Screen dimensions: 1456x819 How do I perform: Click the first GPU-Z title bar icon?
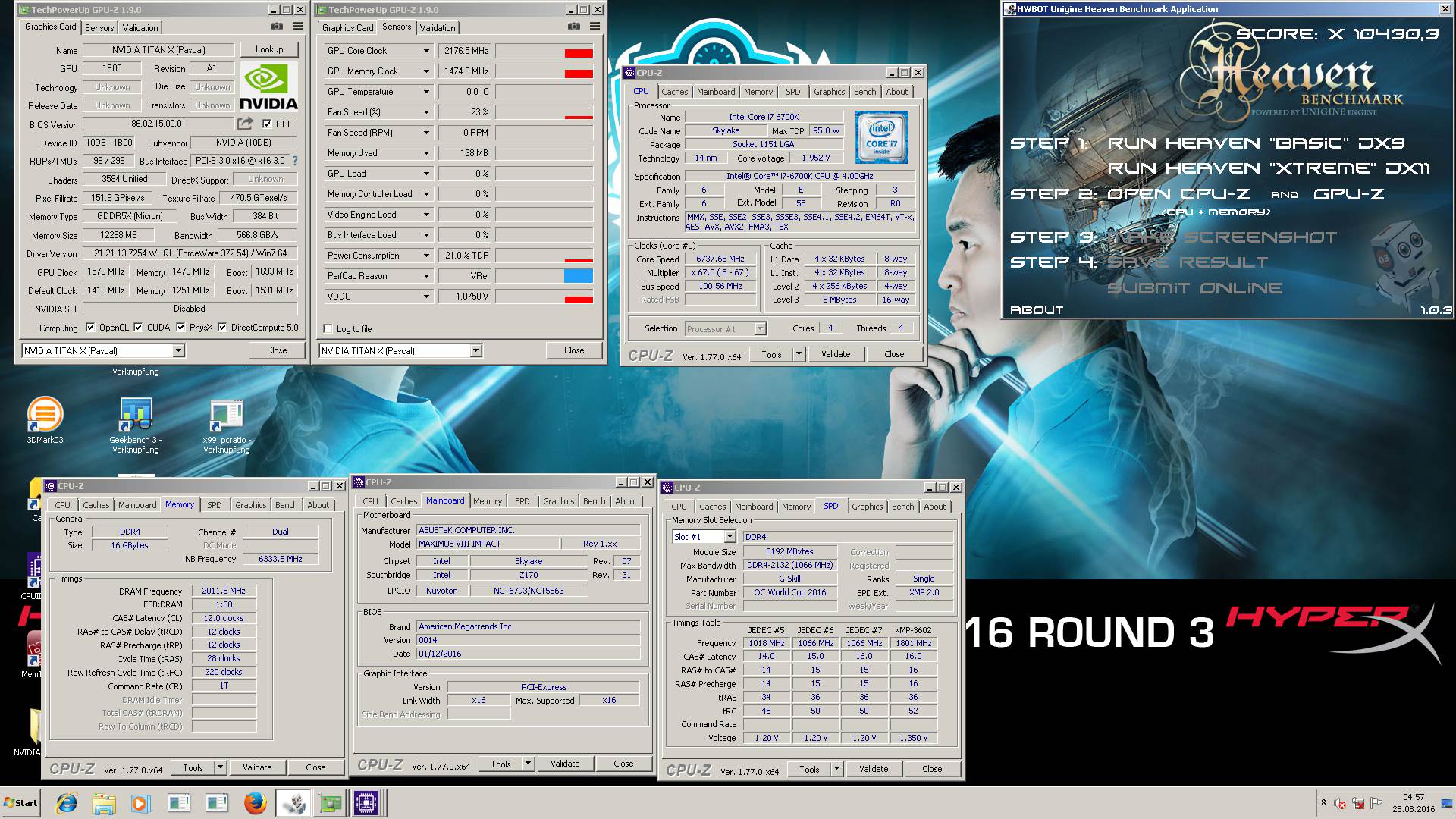[24, 10]
